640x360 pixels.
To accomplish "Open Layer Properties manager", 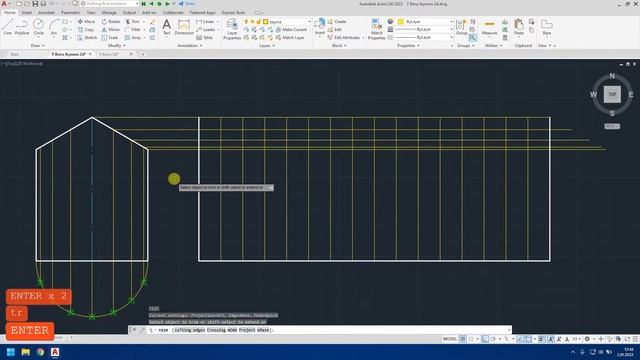I will click(232, 29).
